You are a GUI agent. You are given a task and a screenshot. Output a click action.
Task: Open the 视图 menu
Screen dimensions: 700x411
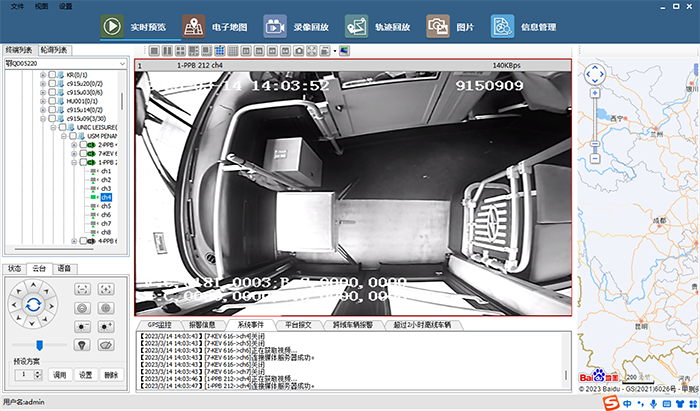click(x=41, y=6)
